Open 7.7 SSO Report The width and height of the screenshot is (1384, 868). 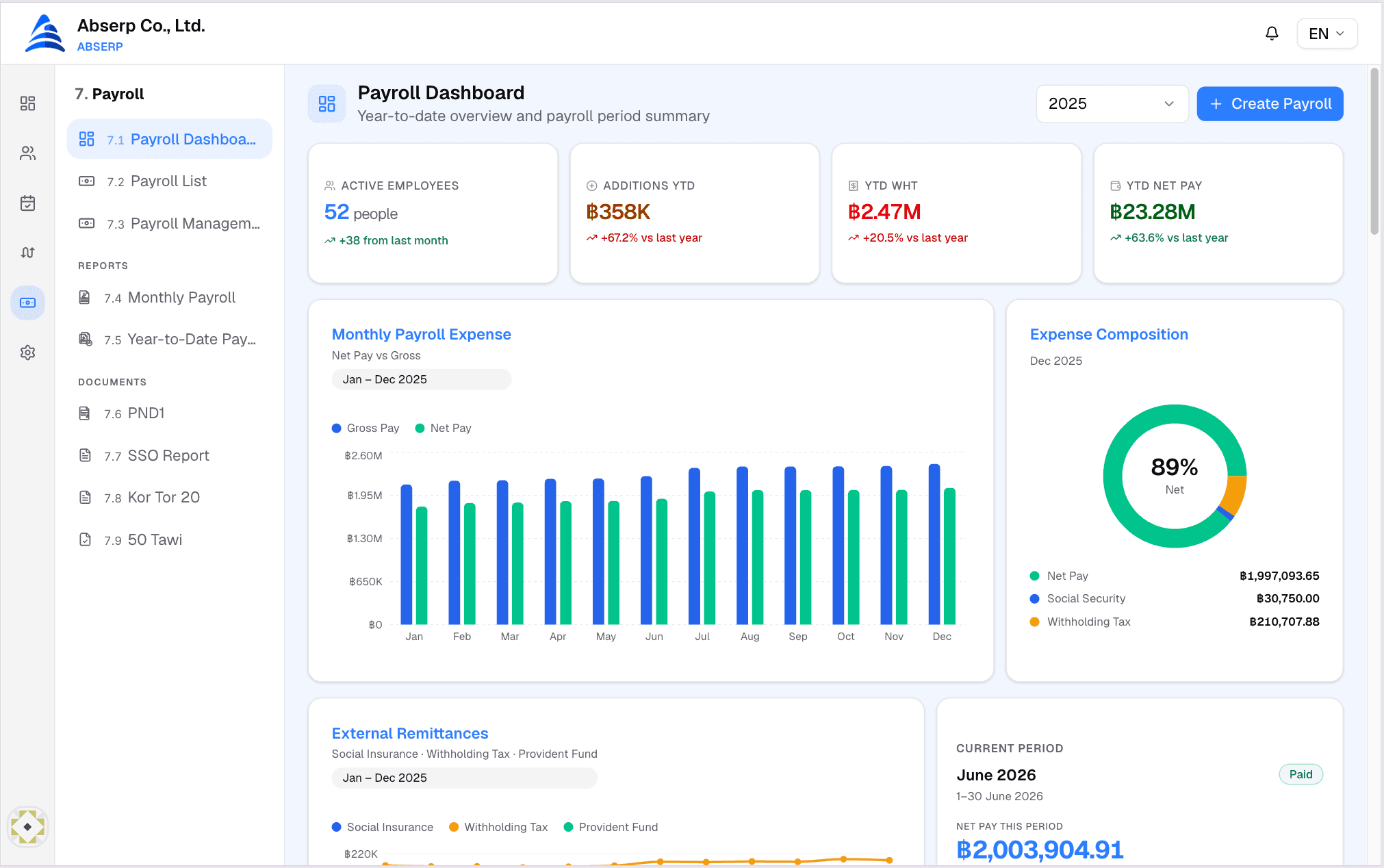169,456
